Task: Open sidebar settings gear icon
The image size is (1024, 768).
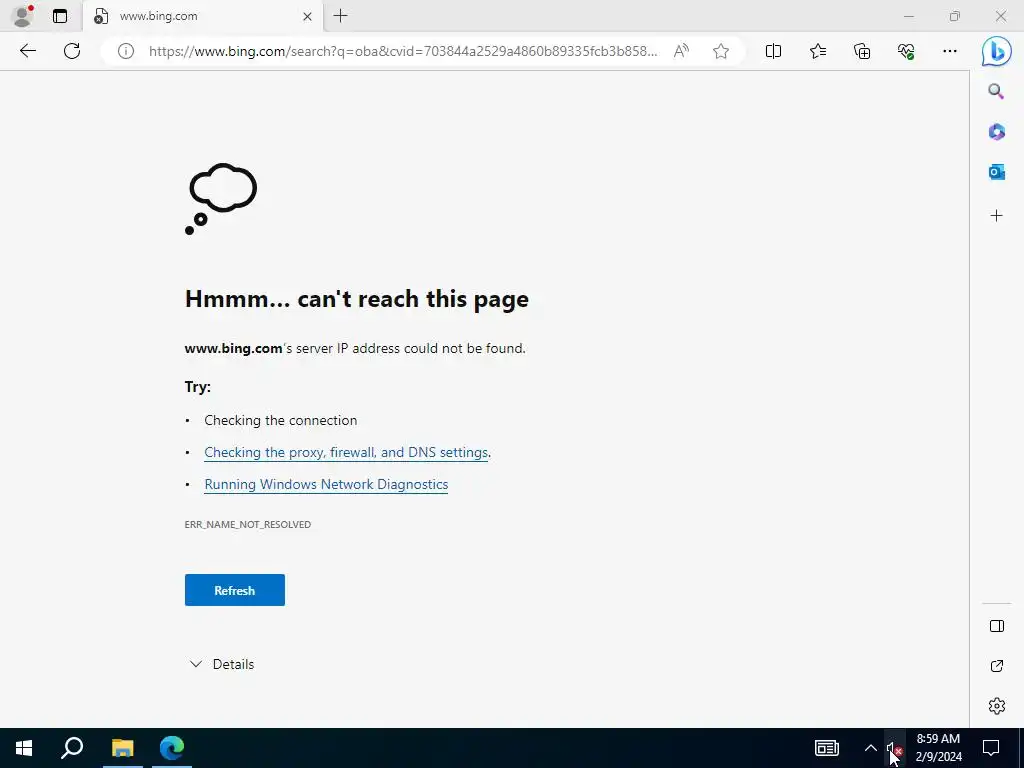Action: pyautogui.click(x=997, y=706)
